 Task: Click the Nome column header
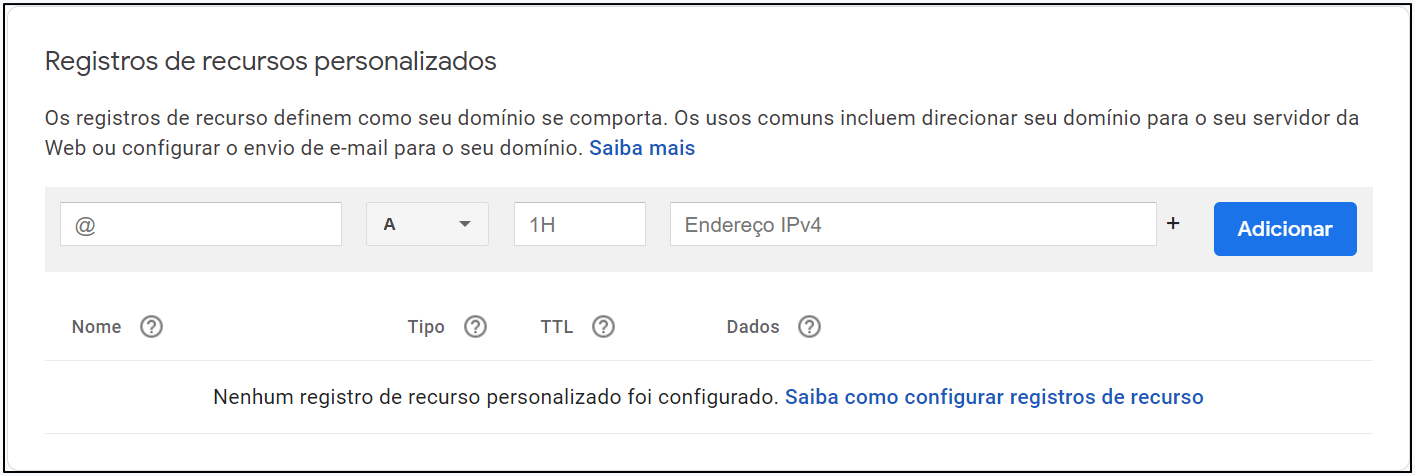(x=96, y=327)
